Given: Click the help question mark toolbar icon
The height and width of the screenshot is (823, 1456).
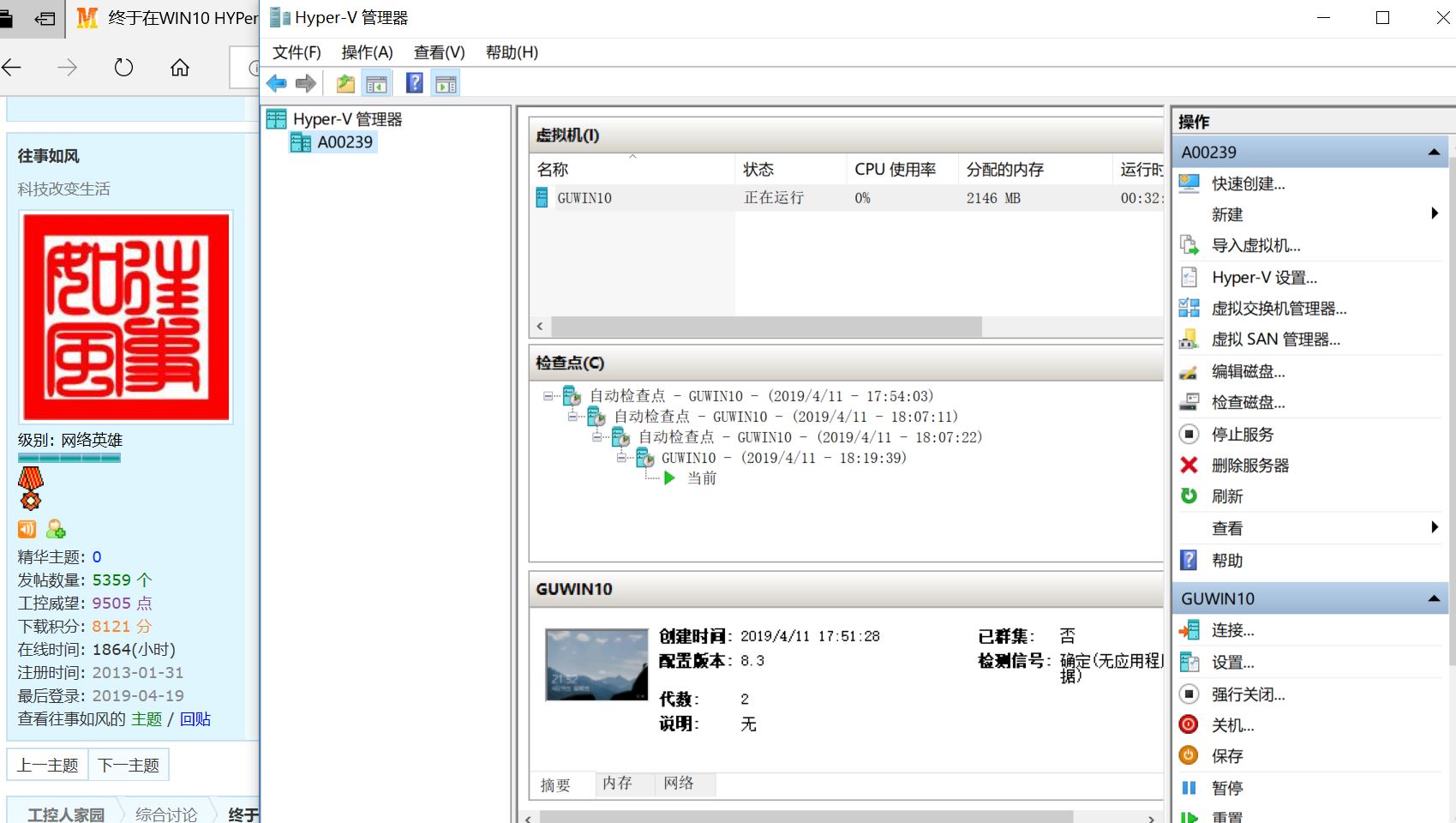Looking at the screenshot, I should pyautogui.click(x=415, y=83).
